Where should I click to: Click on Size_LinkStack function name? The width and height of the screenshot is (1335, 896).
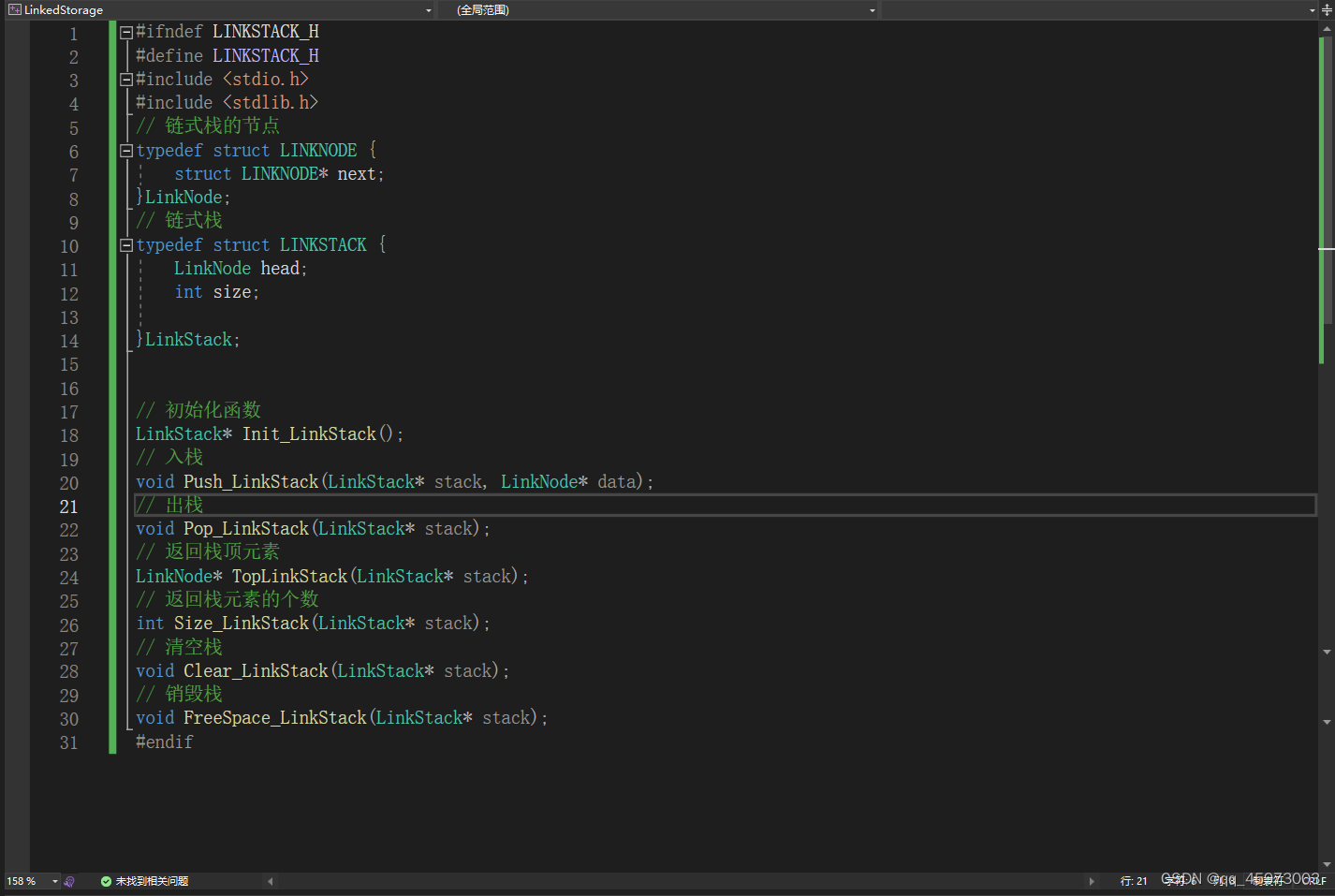[x=242, y=624]
